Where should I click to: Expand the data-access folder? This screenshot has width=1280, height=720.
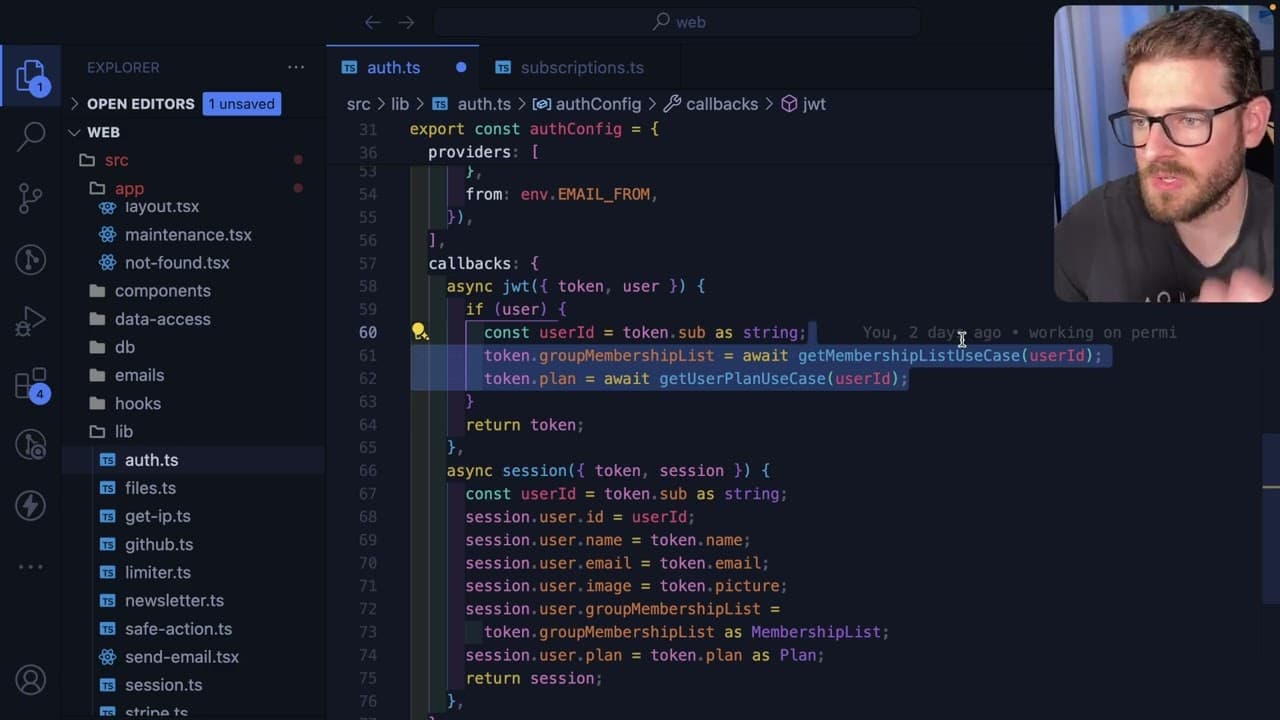point(162,319)
